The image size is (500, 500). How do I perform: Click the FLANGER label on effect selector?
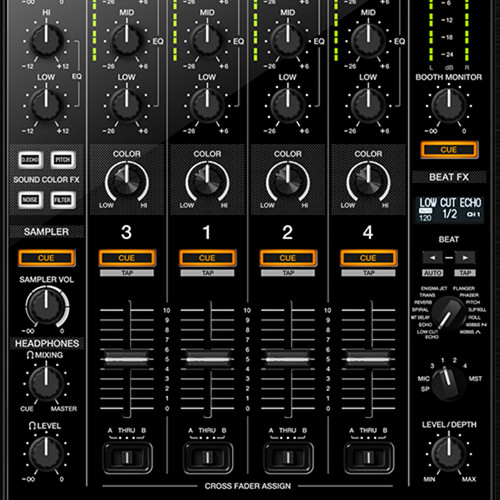coord(464,288)
